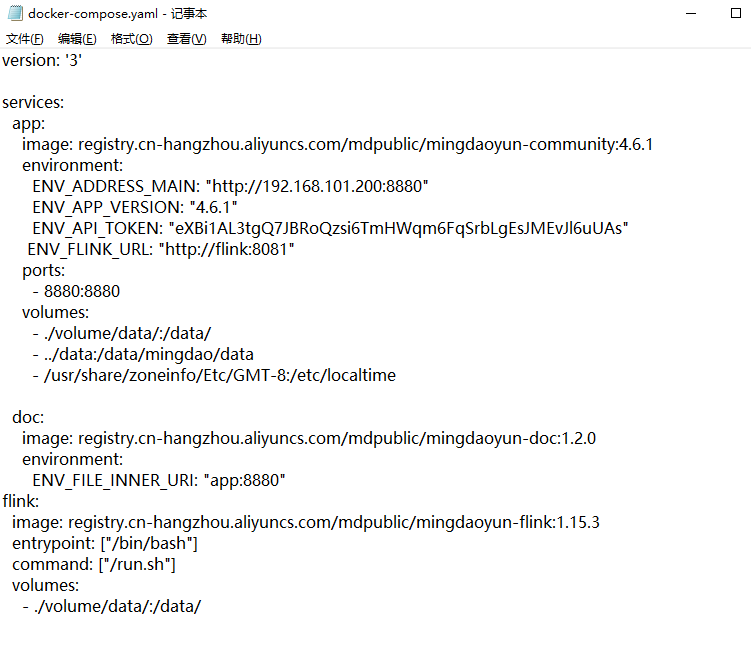
Task: Open the 文件(F) menu
Action: coord(24,39)
